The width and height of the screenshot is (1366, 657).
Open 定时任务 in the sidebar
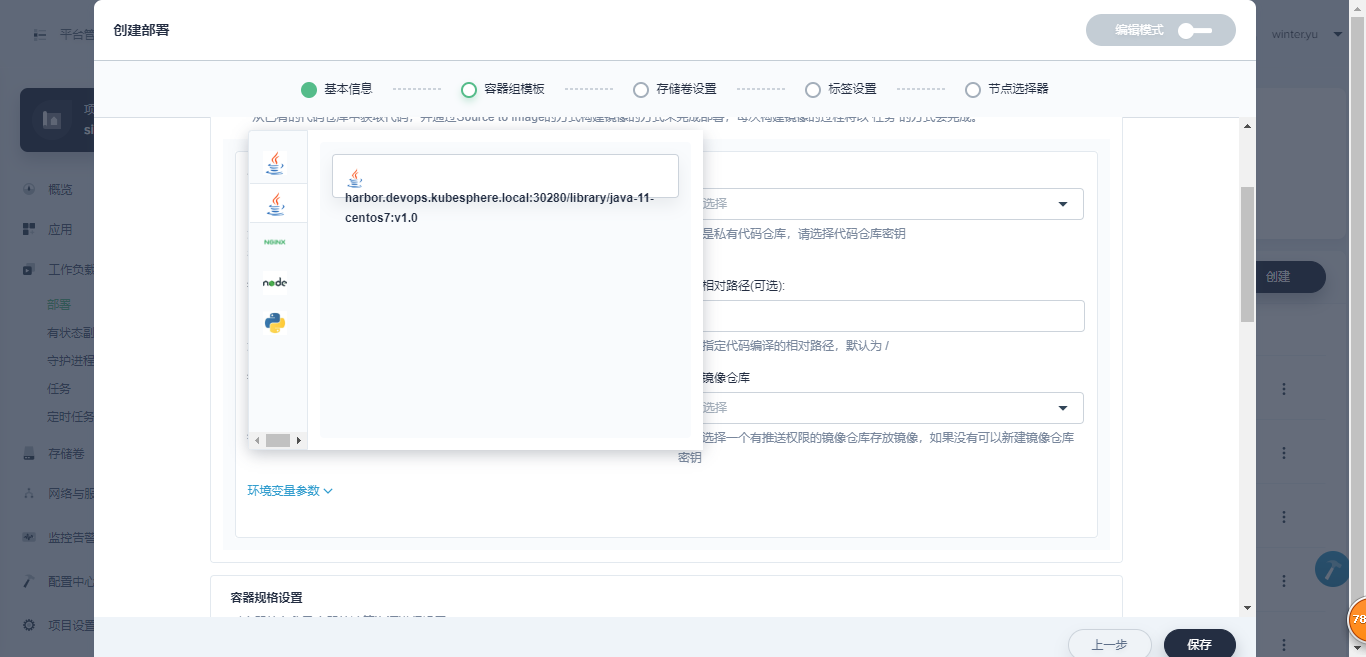(70, 417)
